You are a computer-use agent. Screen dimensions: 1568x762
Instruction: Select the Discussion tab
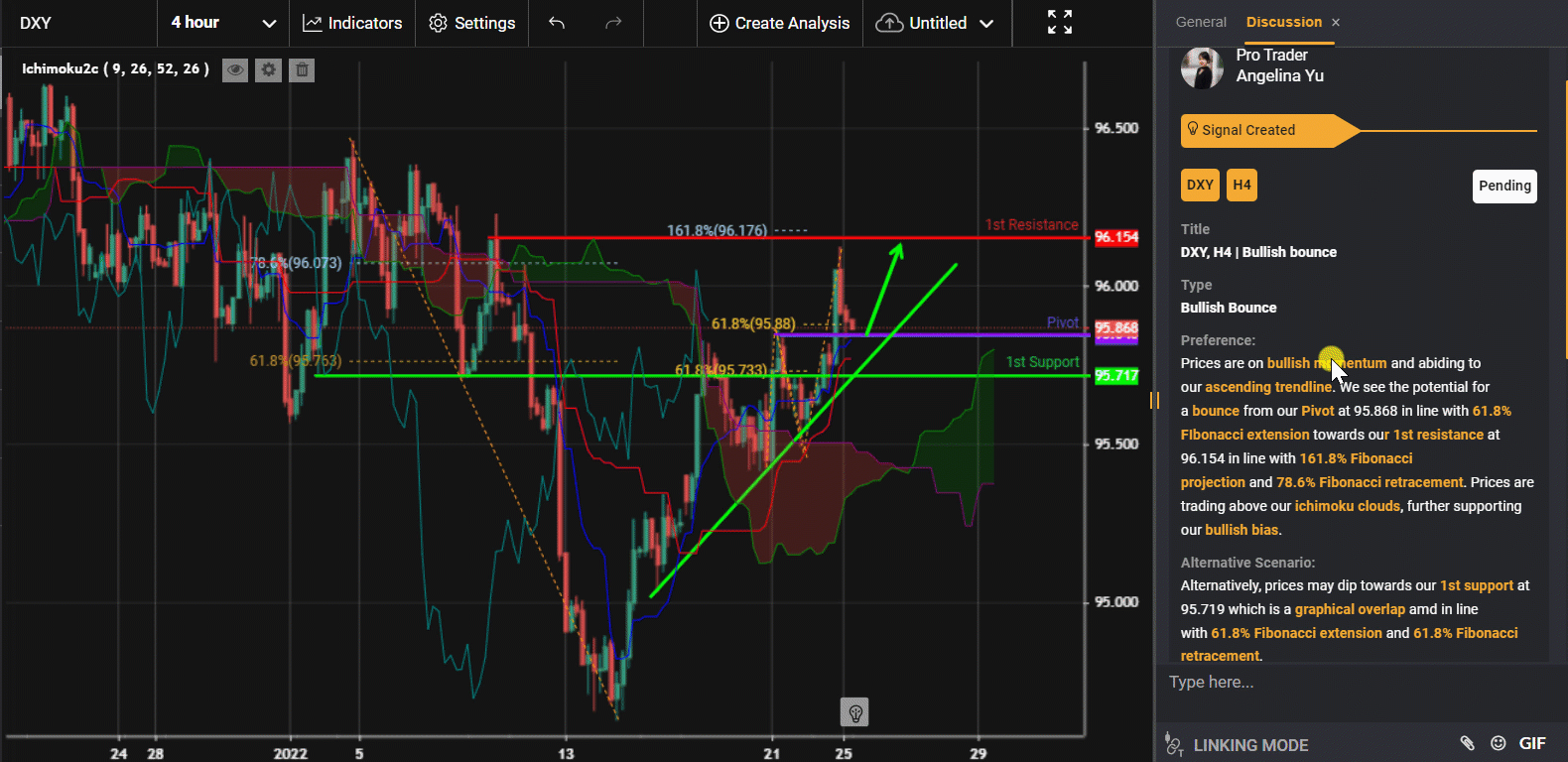click(1283, 22)
